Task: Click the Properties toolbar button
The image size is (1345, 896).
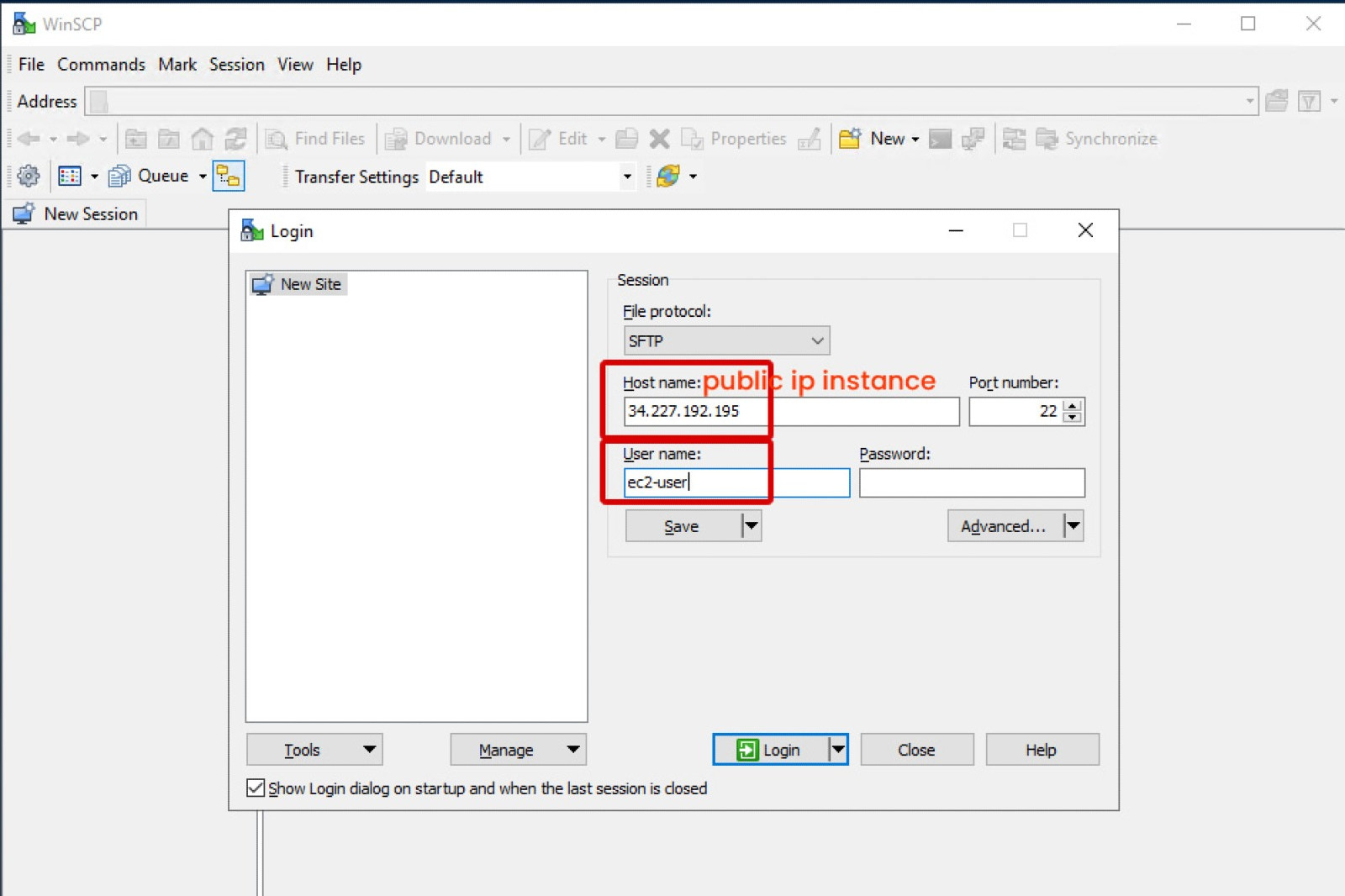Action: click(x=734, y=139)
